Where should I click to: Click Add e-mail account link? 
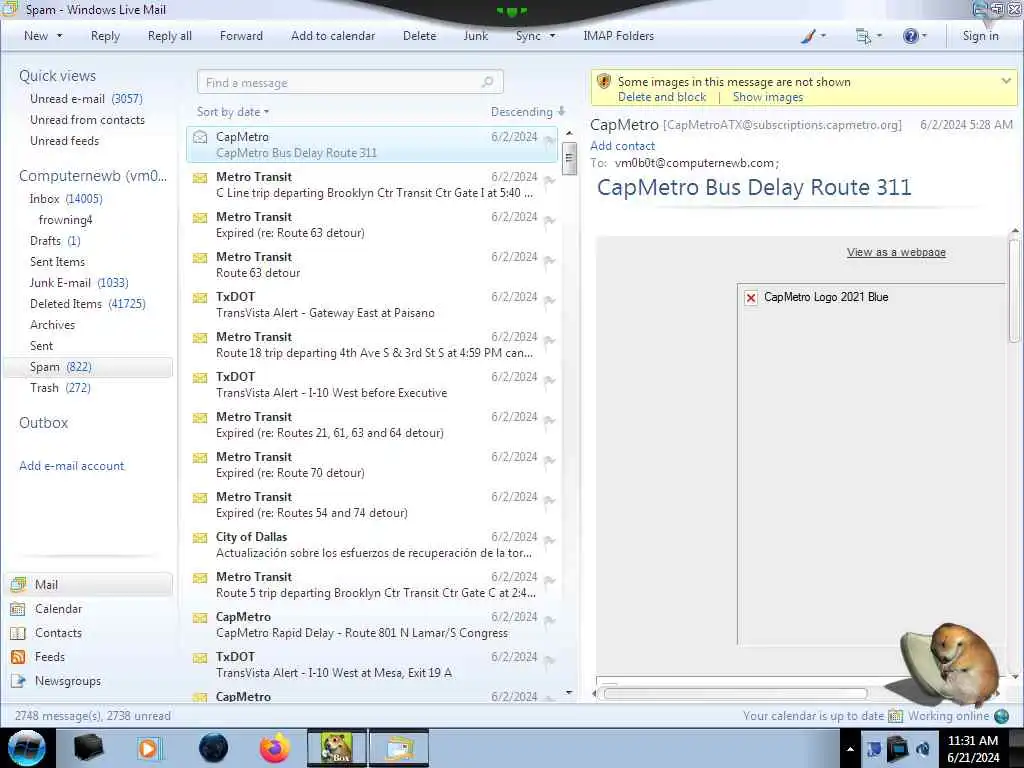coord(72,466)
